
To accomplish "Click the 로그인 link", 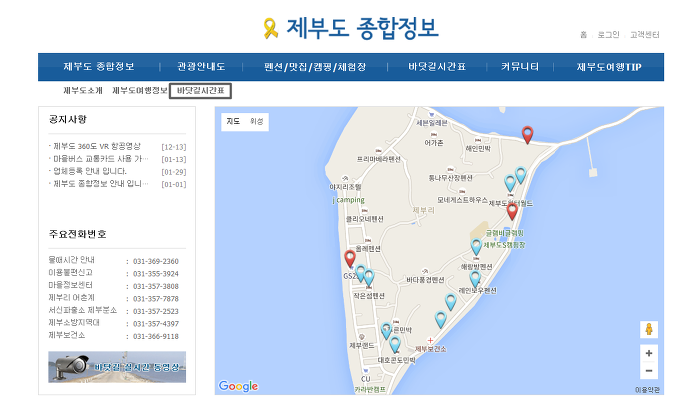I will (x=608, y=35).
